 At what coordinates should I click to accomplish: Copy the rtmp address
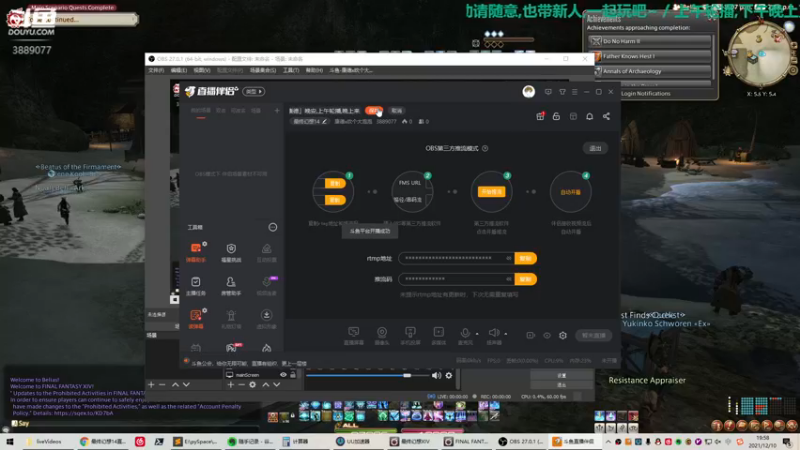526,258
